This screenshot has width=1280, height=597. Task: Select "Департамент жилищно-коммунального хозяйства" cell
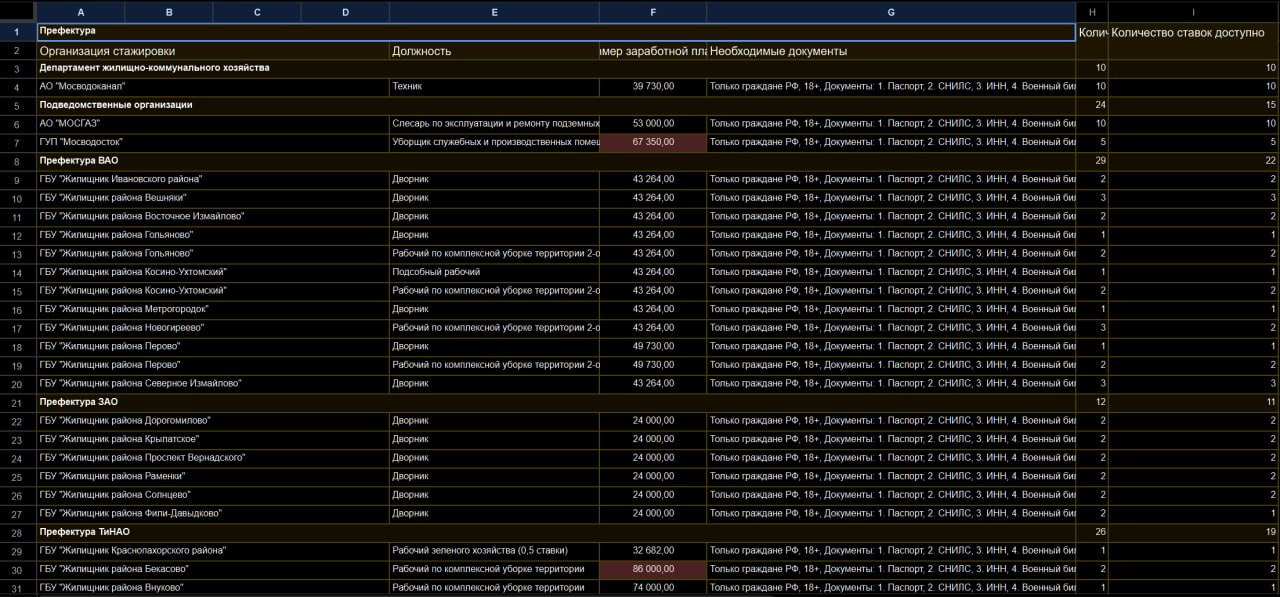tap(556, 68)
